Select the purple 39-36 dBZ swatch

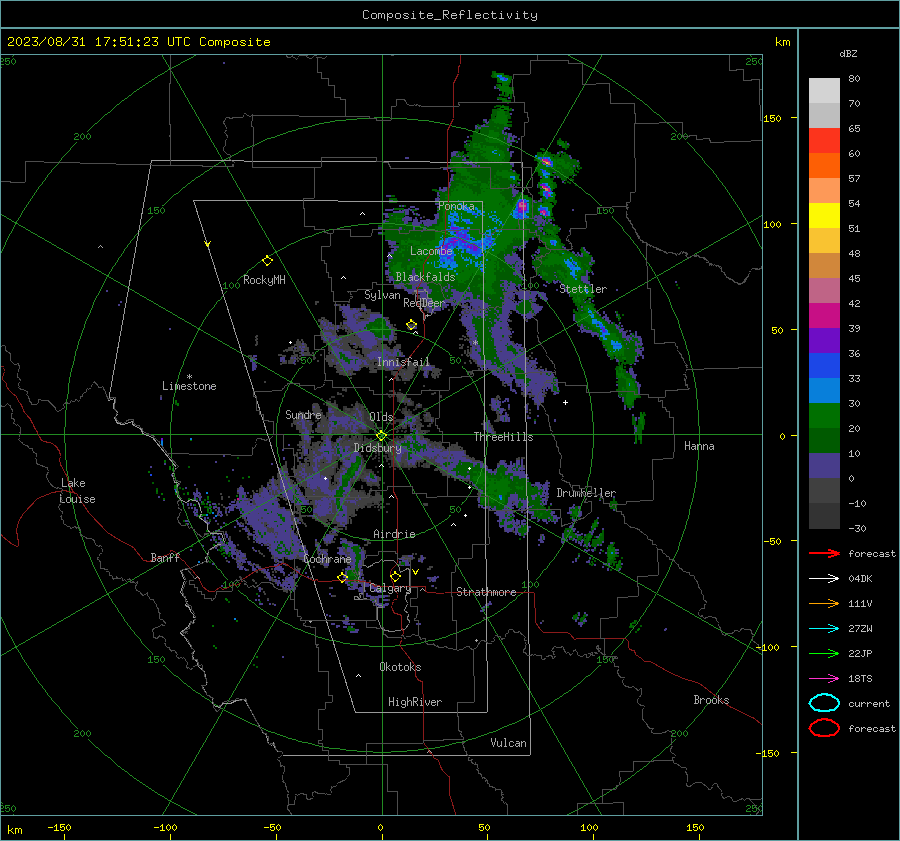coord(824,341)
